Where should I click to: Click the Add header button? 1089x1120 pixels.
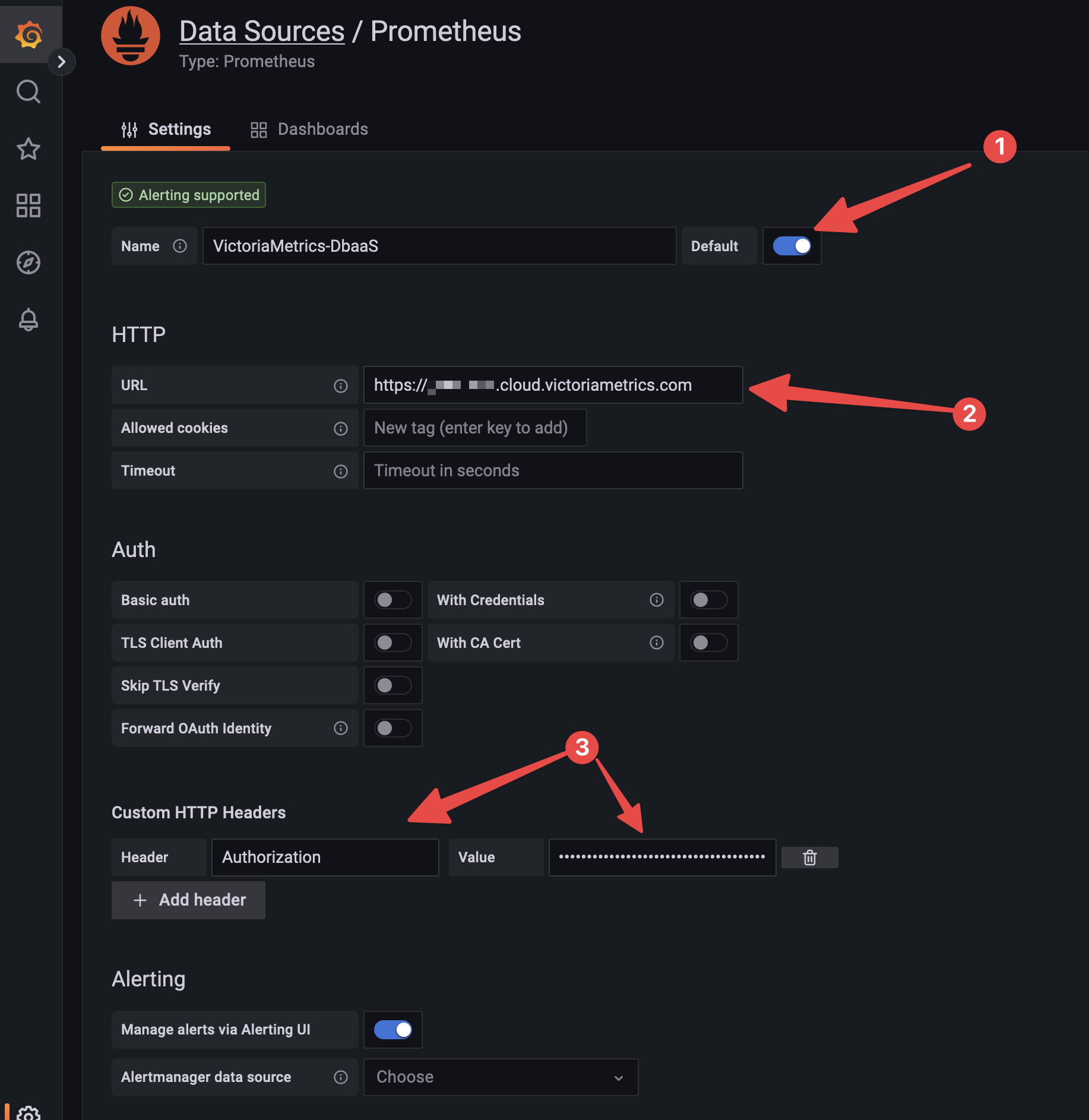(188, 900)
